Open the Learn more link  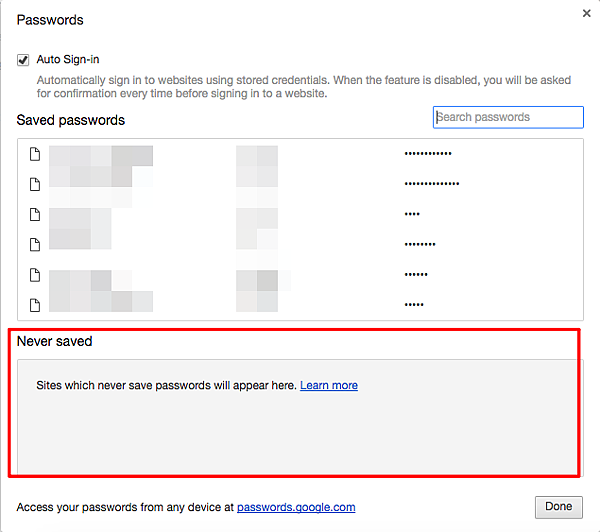tap(329, 385)
